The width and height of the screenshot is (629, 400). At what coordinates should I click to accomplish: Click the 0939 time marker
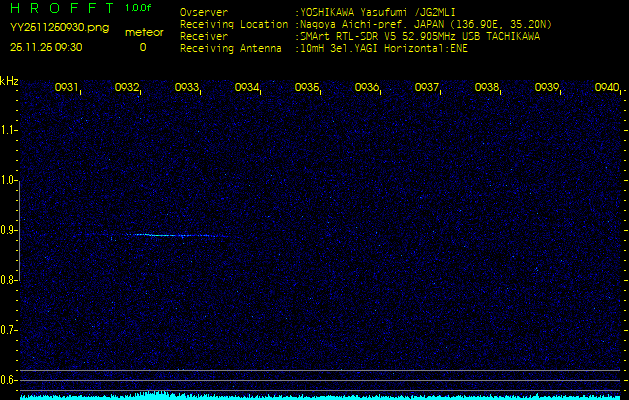(x=546, y=87)
